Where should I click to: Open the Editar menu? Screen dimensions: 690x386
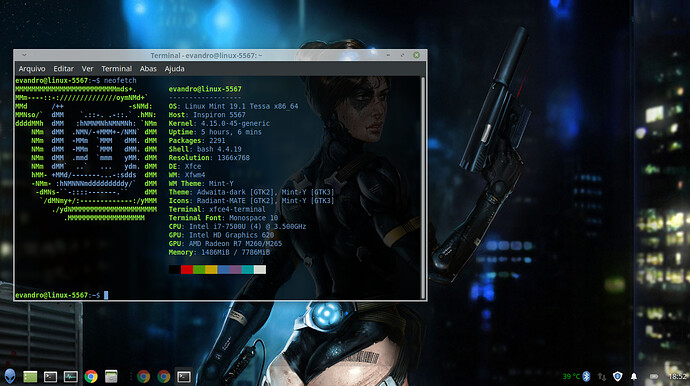click(63, 69)
